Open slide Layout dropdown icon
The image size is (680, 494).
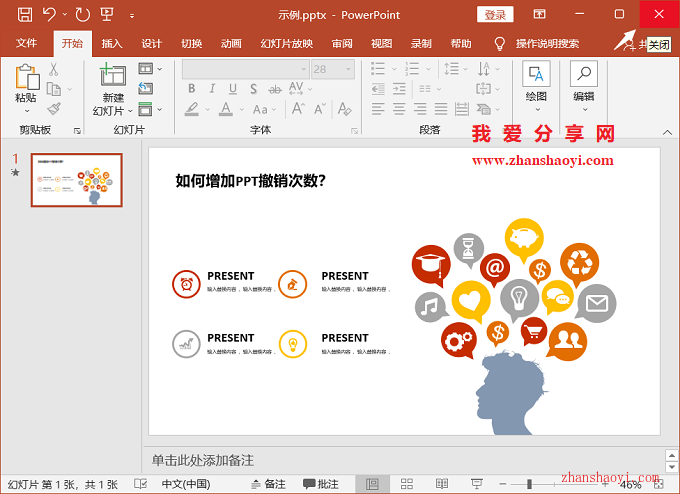point(150,69)
